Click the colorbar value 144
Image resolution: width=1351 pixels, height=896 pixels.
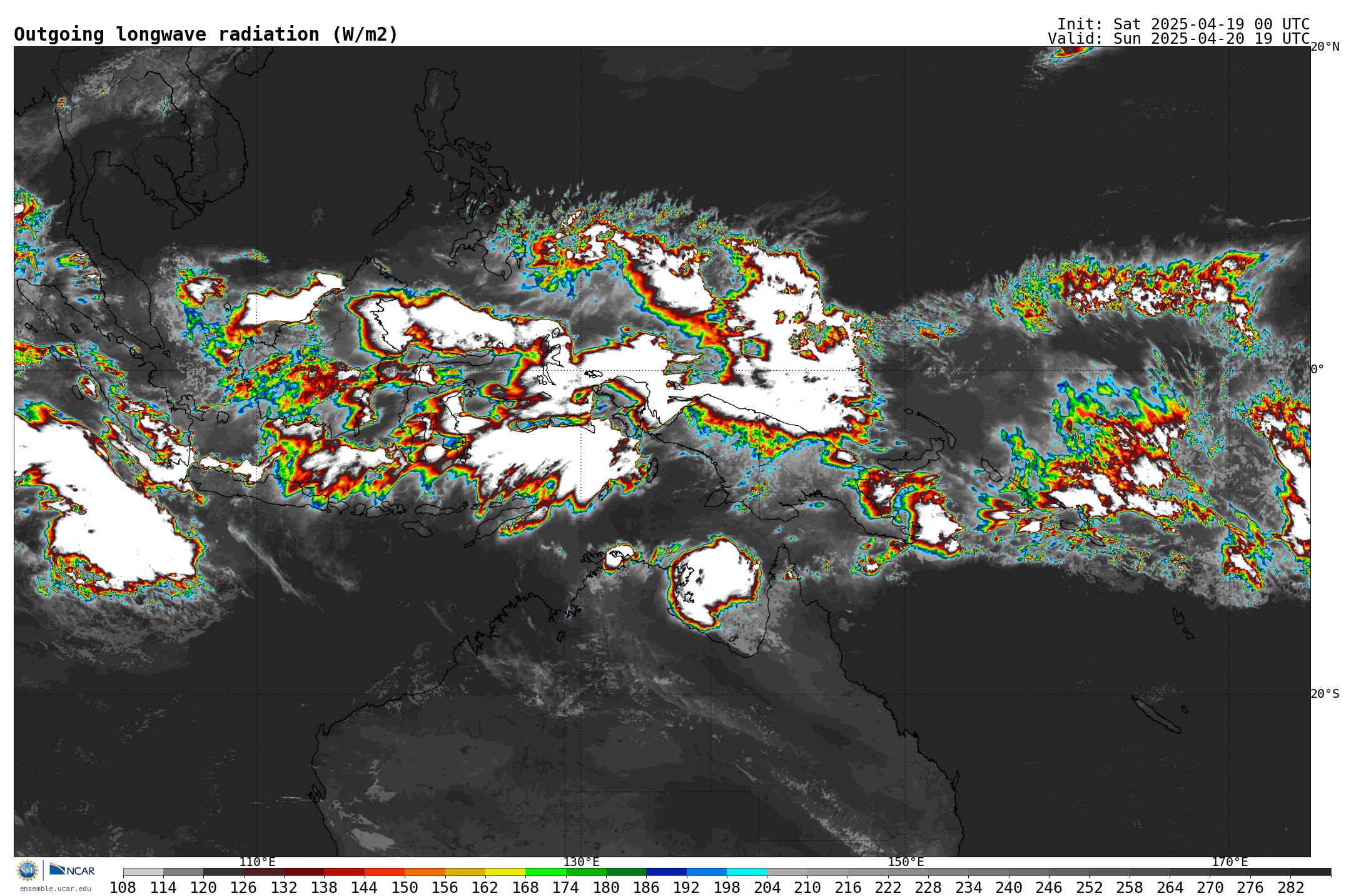click(364, 887)
